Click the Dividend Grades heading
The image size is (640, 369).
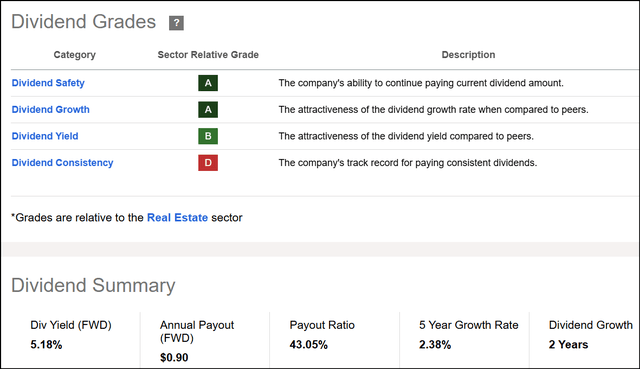click(x=84, y=22)
